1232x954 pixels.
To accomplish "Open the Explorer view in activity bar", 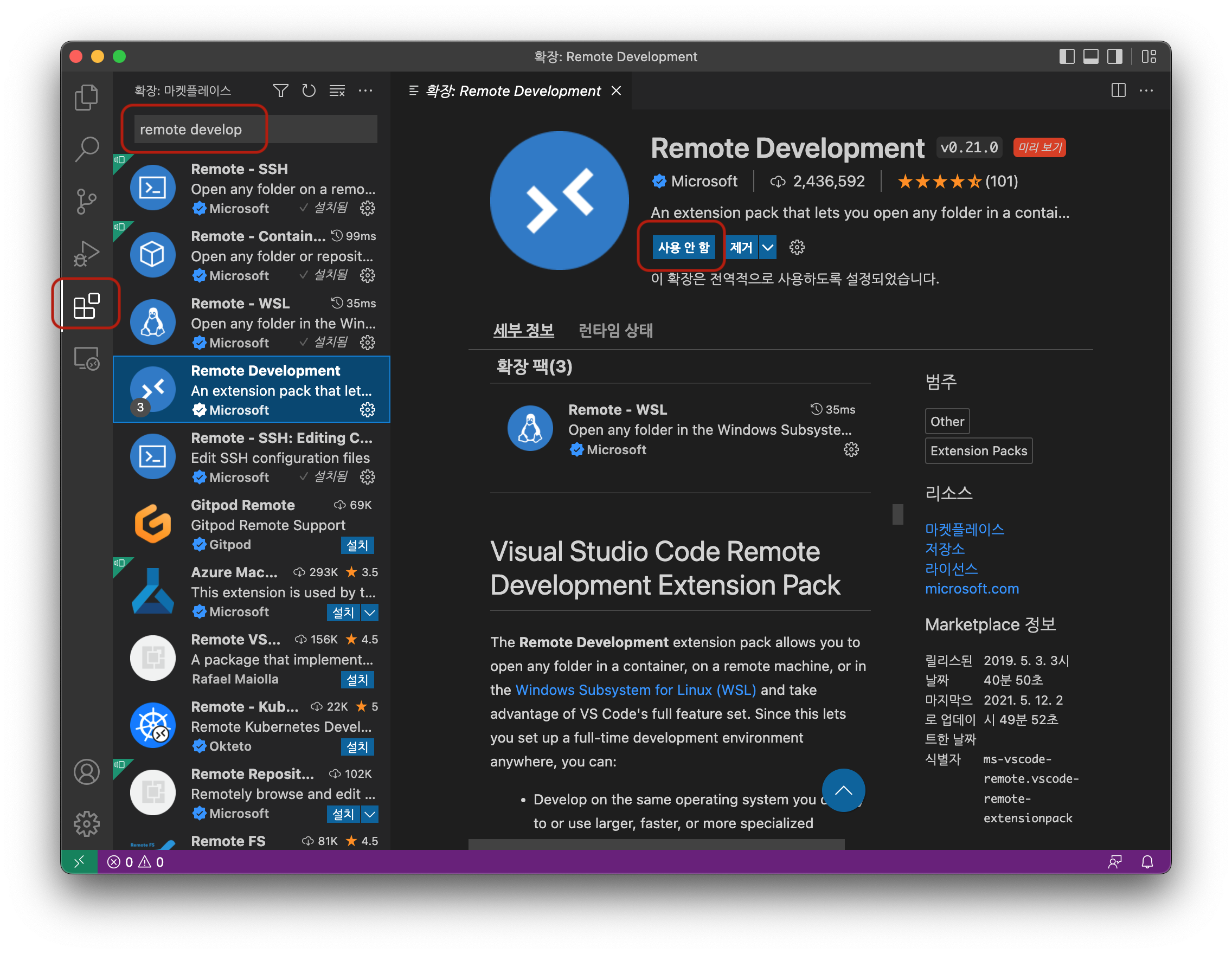I will [86, 98].
